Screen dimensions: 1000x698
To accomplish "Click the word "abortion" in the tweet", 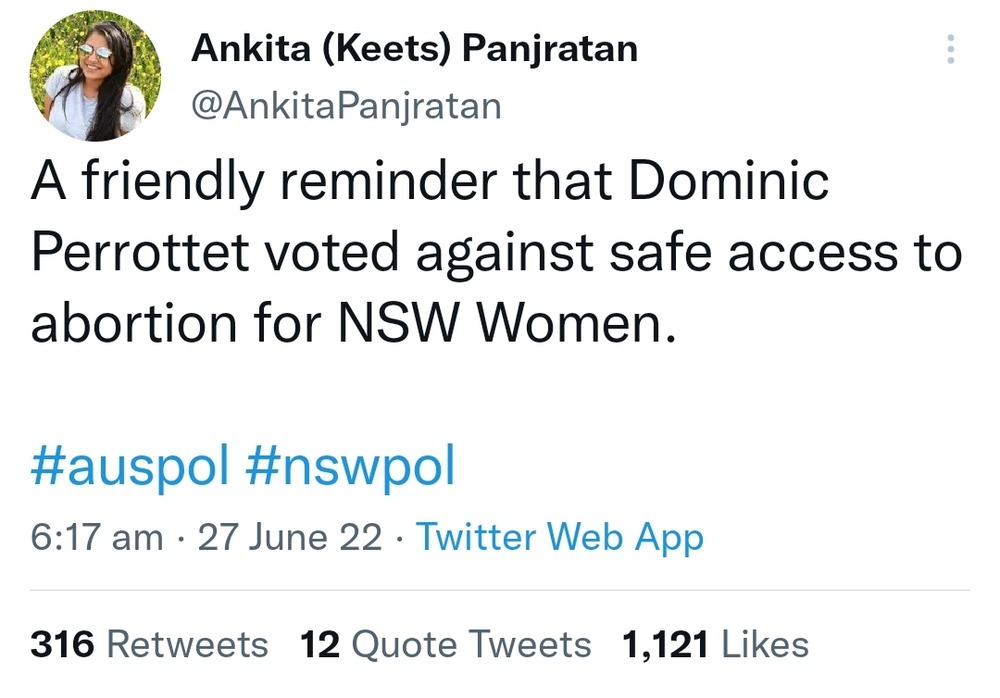I will pos(131,325).
